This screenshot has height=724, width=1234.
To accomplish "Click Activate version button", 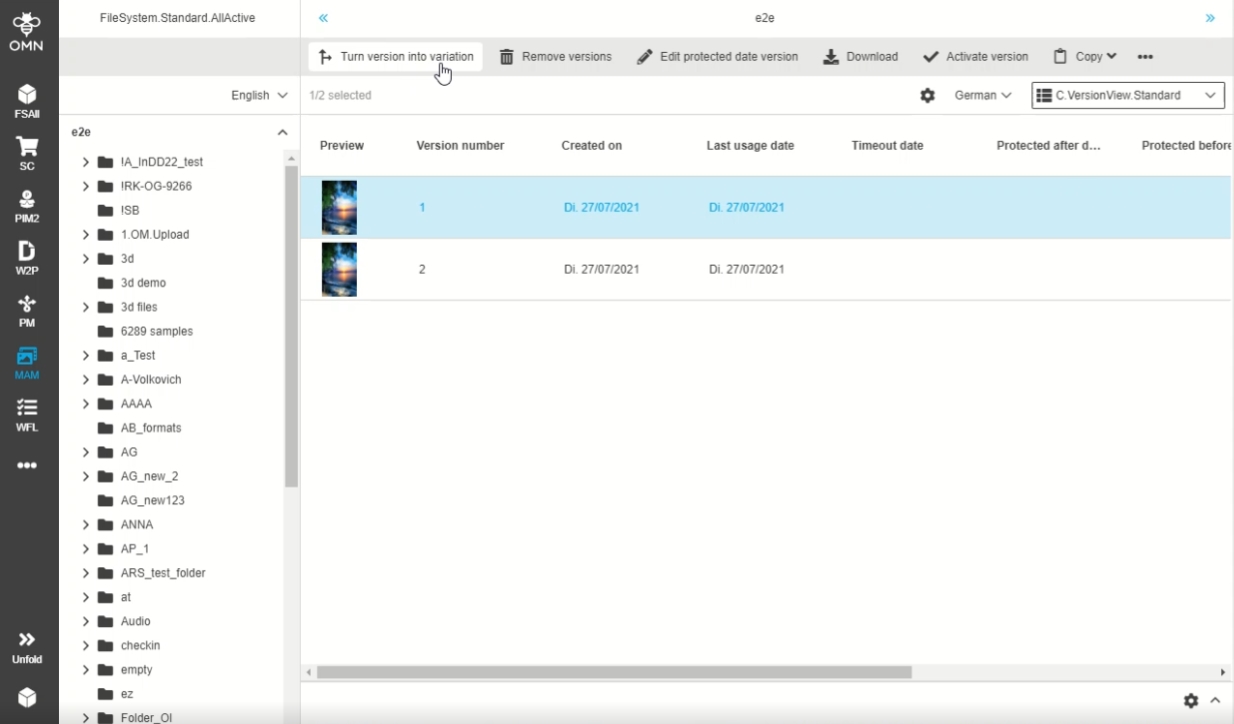I will pyautogui.click(x=975, y=57).
